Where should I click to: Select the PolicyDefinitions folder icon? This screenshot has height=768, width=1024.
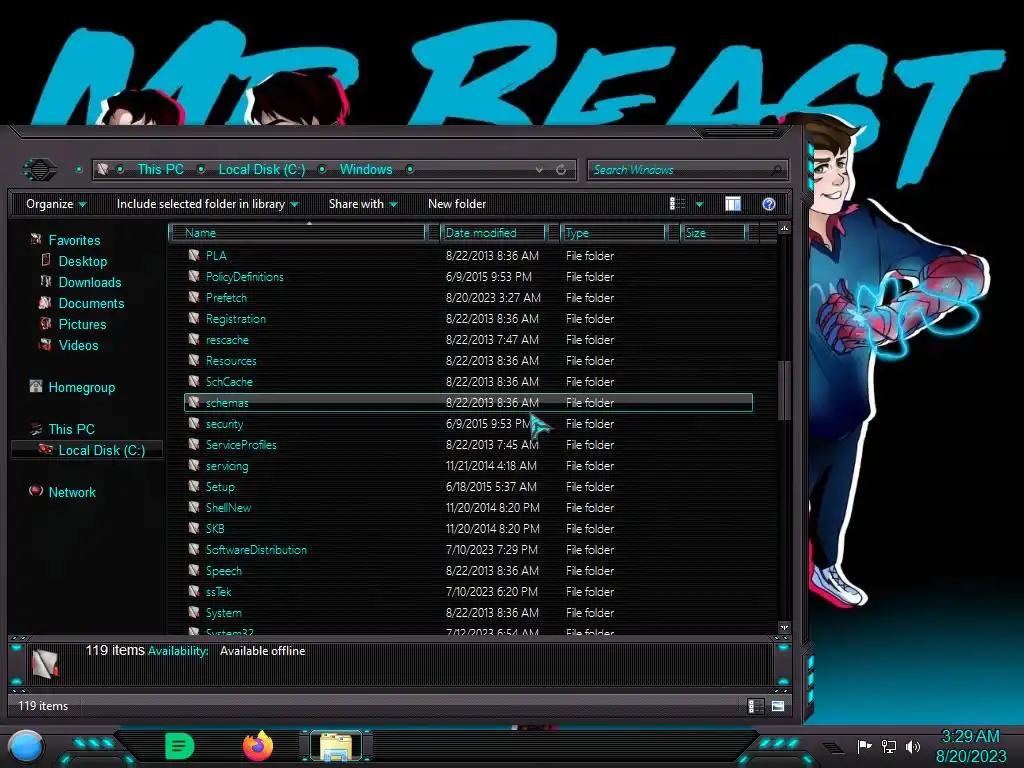194,276
